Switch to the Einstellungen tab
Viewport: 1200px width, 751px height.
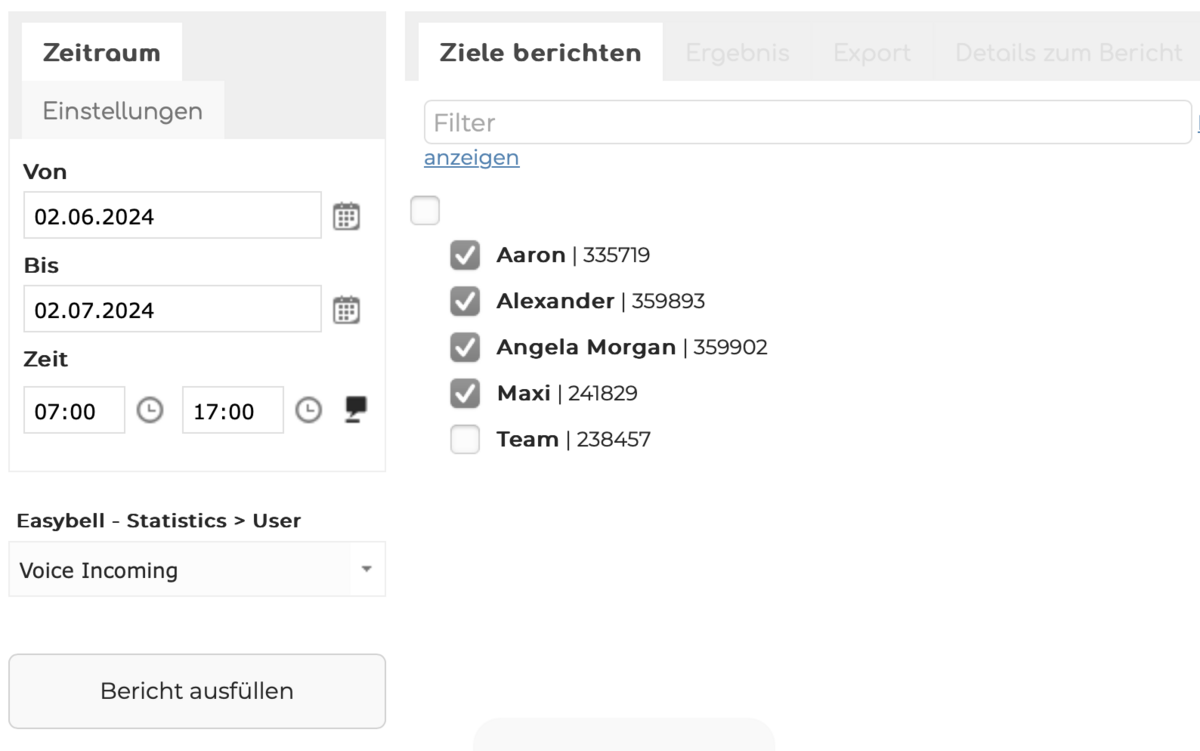[122, 111]
